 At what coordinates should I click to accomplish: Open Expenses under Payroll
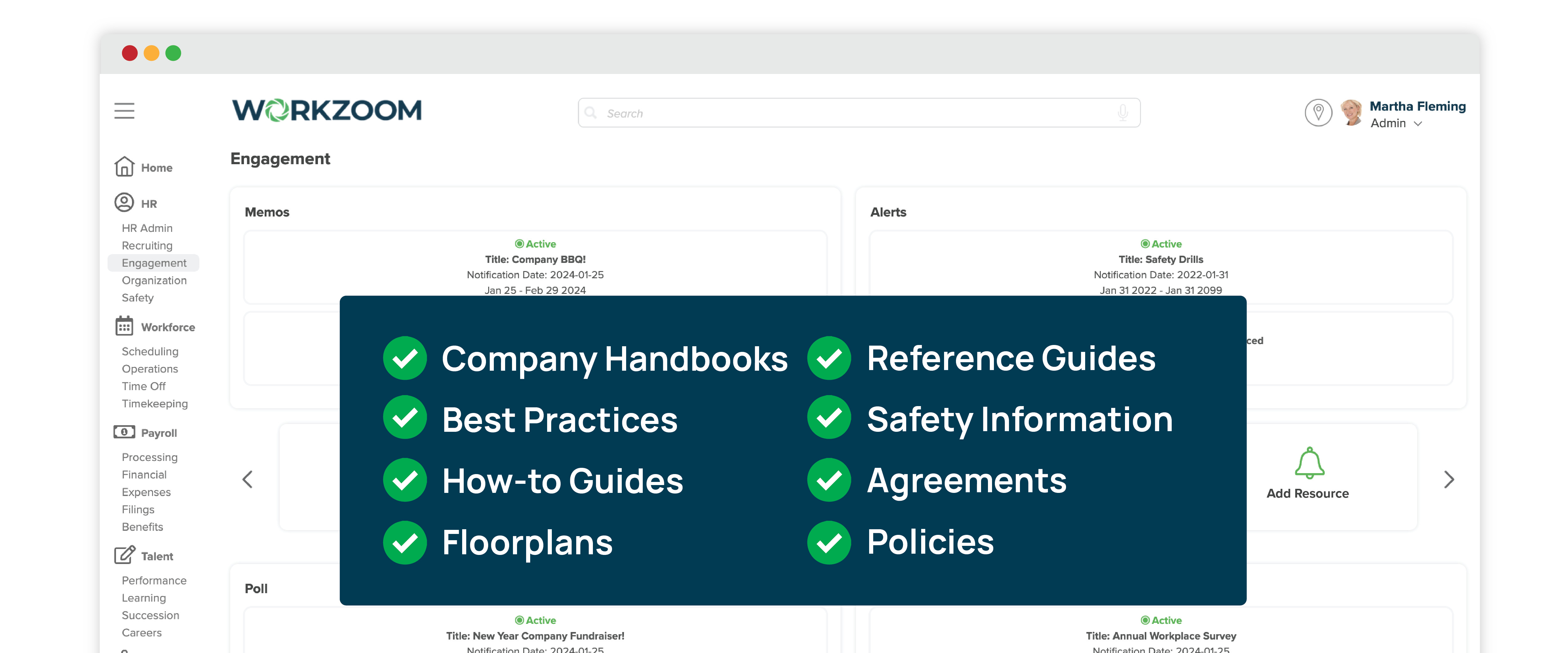[146, 492]
